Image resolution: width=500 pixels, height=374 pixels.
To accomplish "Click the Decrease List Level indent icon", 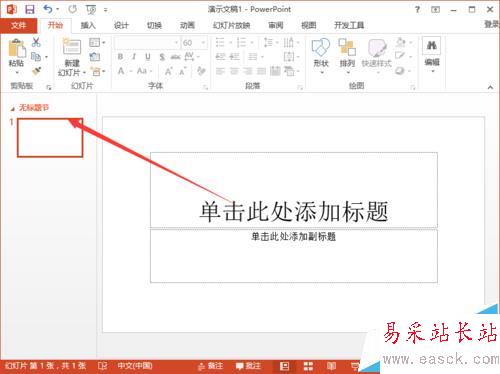I will [x=221, y=57].
